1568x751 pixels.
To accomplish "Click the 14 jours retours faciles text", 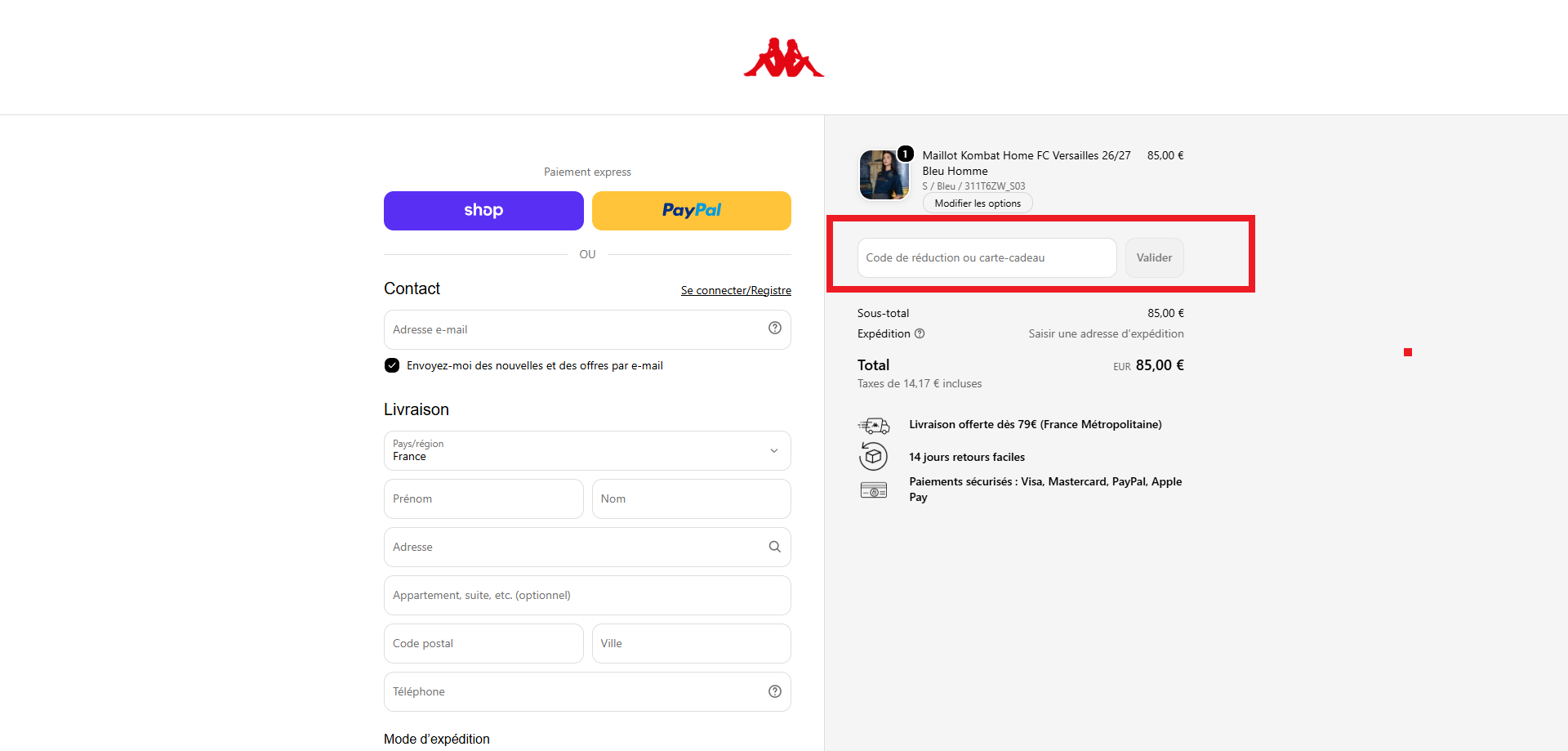I will (x=967, y=457).
